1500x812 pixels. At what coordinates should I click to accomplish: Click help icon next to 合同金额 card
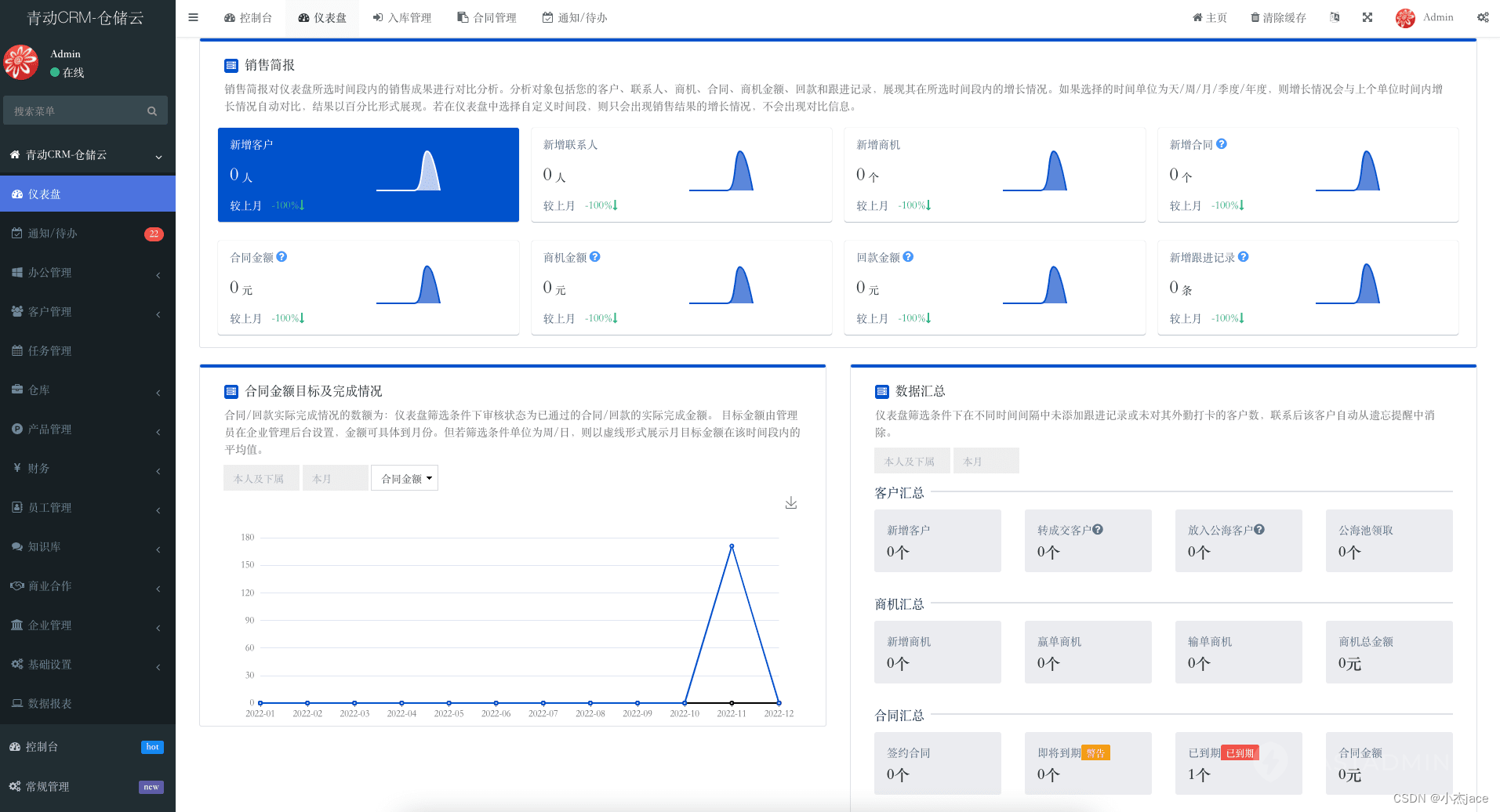click(281, 257)
